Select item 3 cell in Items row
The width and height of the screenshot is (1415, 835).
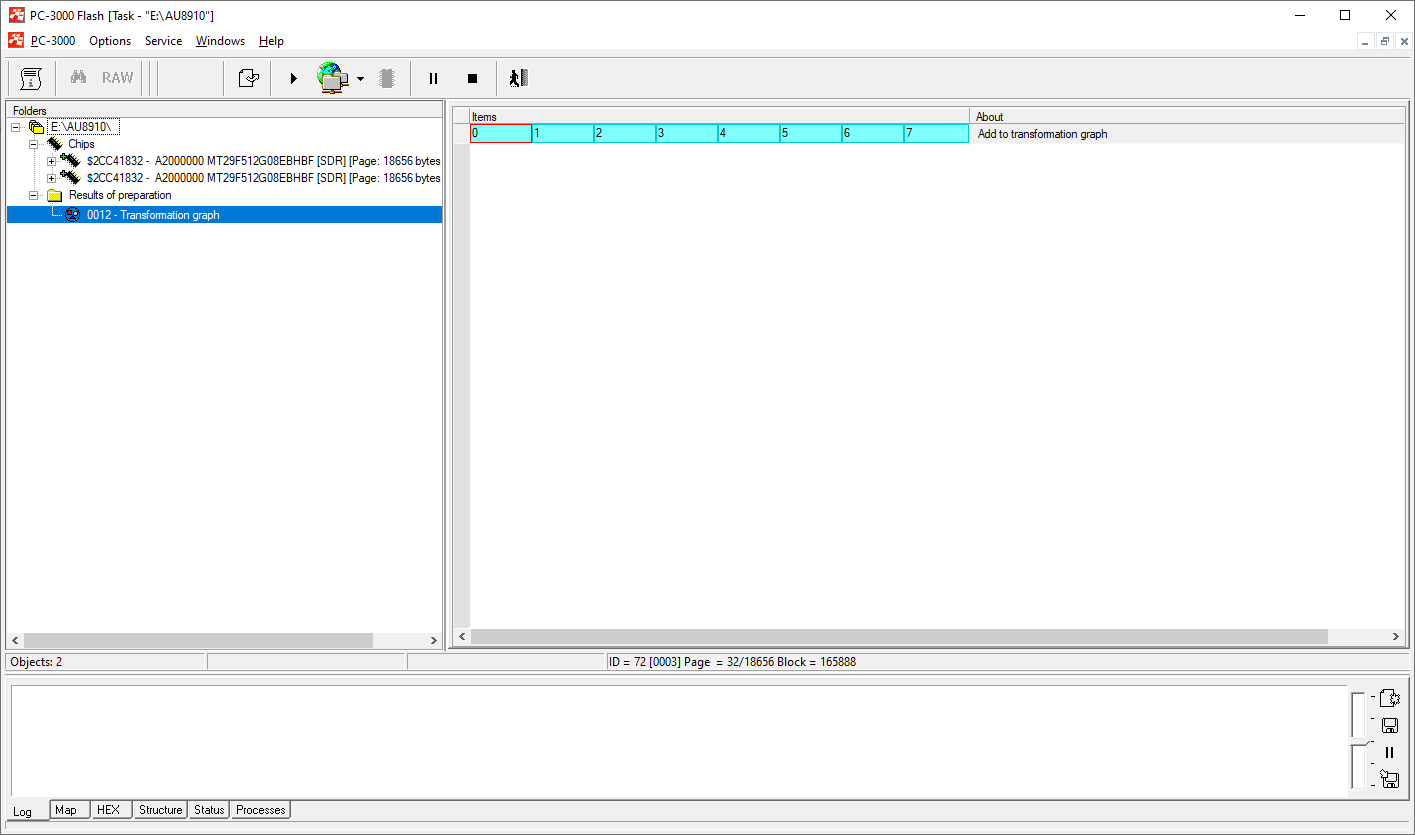(x=686, y=133)
